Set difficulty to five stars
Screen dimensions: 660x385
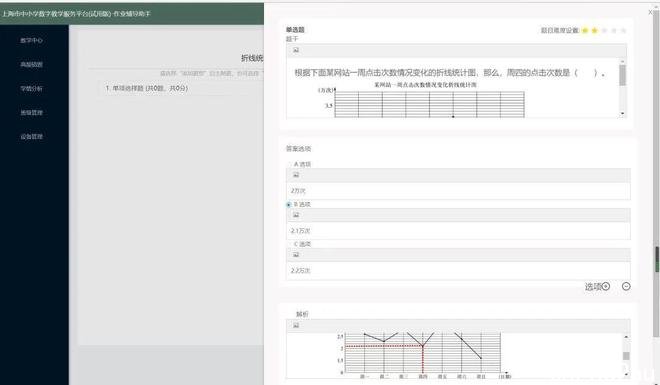(624, 30)
